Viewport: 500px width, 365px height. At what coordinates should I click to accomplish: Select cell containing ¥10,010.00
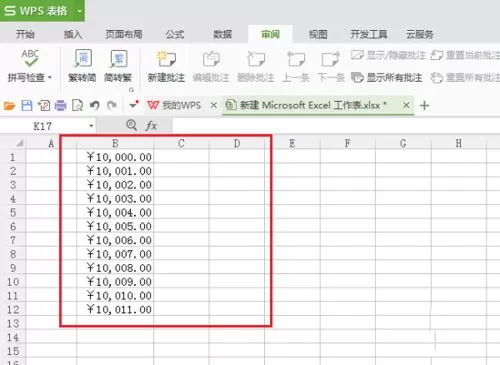point(115,295)
